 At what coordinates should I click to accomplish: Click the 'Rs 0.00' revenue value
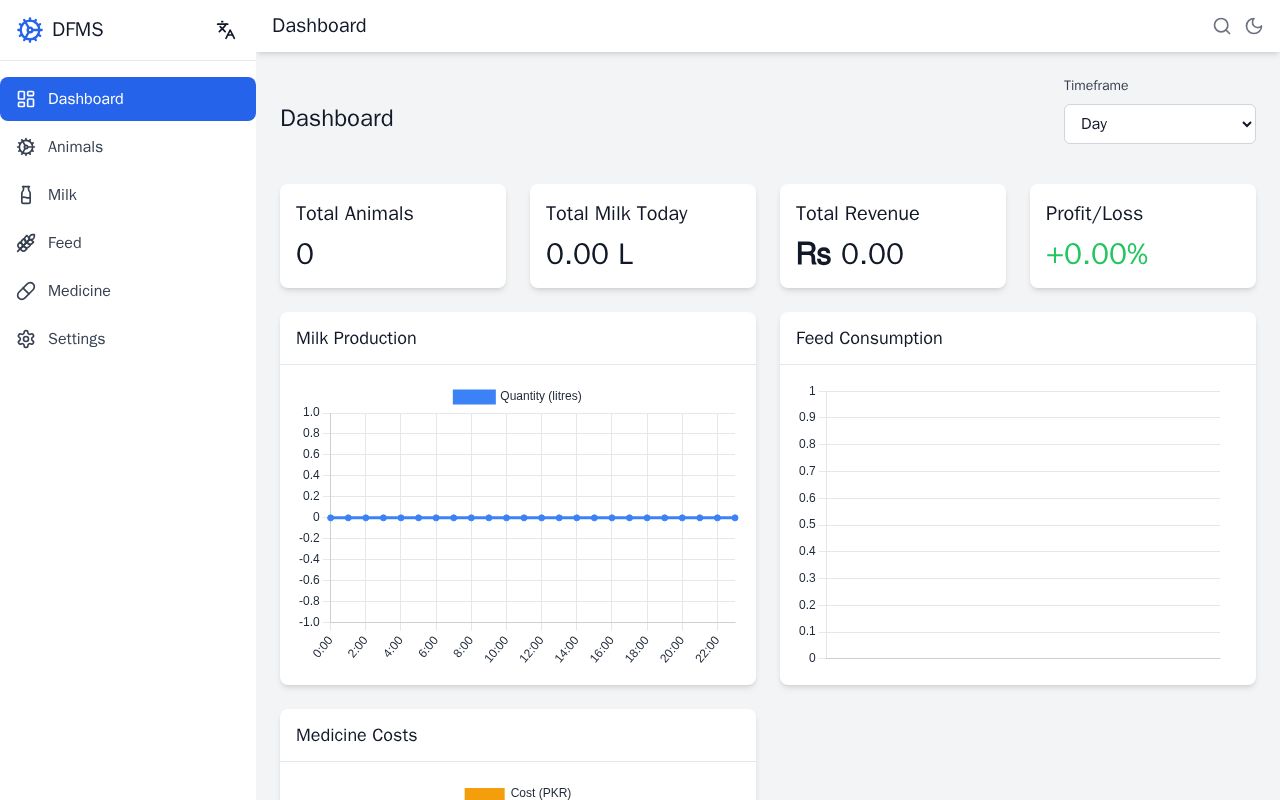(850, 254)
